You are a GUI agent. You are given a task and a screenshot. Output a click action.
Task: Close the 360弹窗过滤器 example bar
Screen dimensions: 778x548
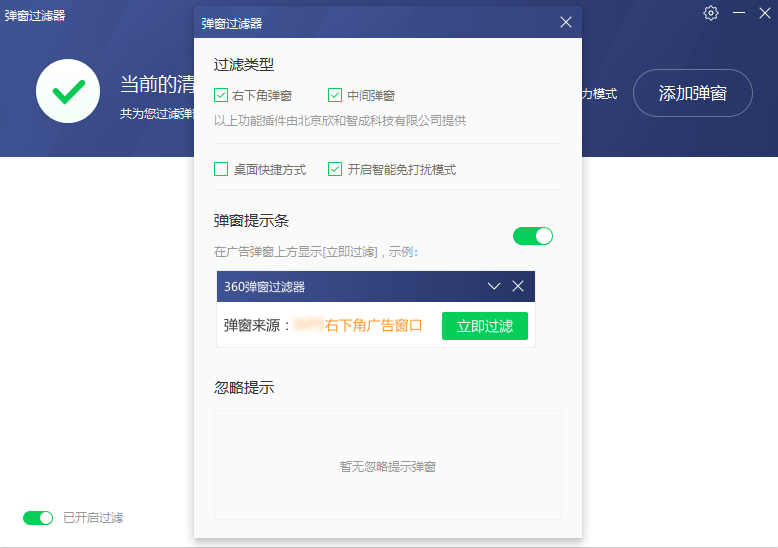pos(518,286)
